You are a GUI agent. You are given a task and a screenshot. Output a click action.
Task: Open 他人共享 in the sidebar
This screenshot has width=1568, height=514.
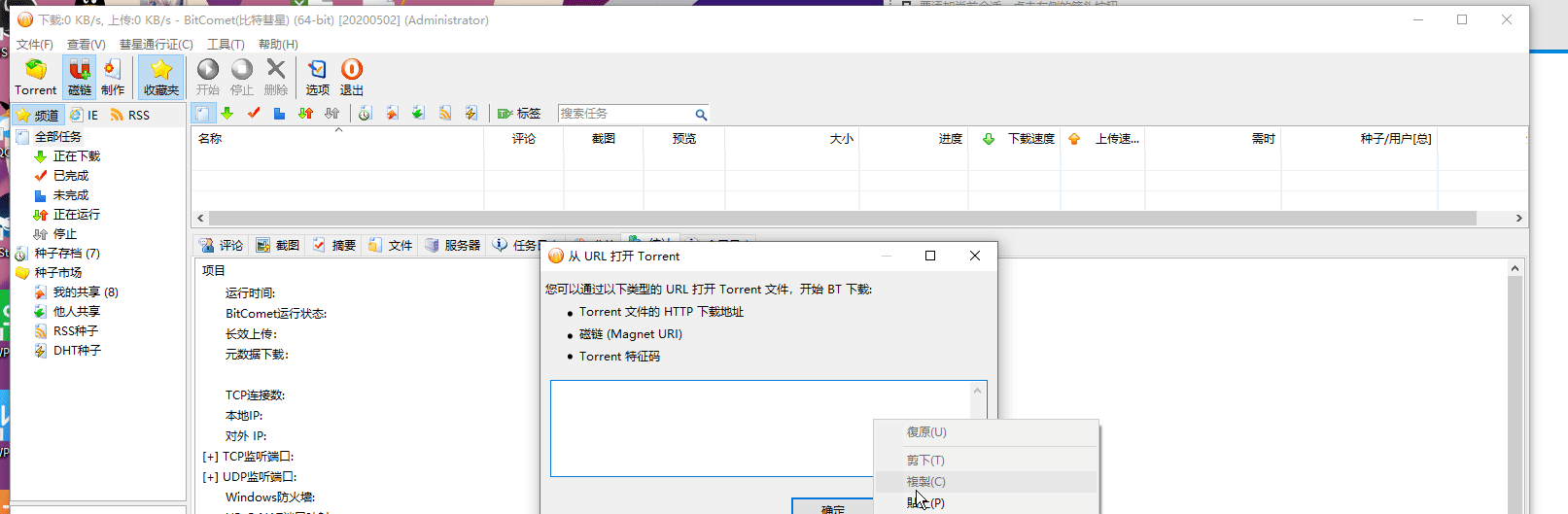pos(77,312)
